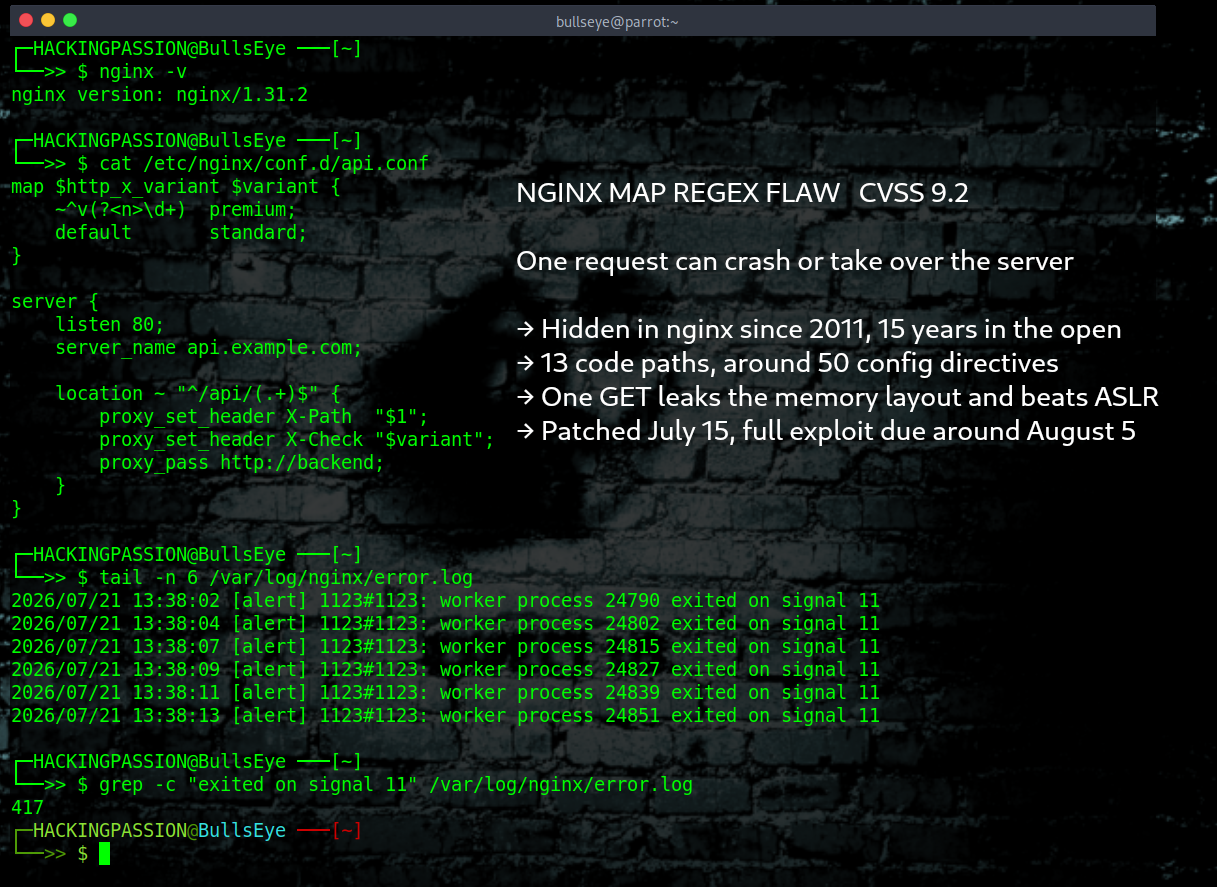The height and width of the screenshot is (887, 1217).
Task: Click the grep result '417'
Action: 27,808
